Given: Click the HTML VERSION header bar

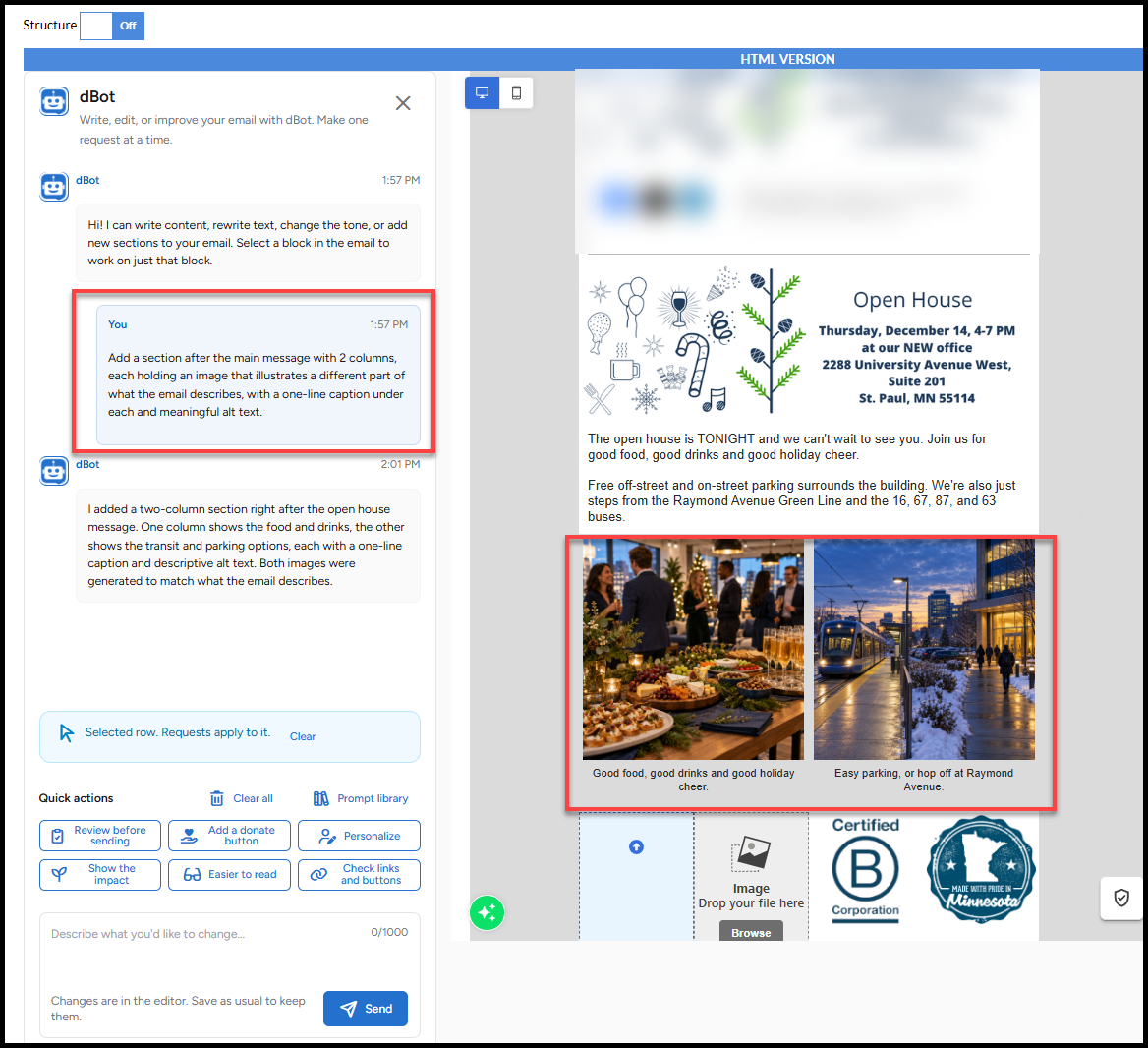Looking at the screenshot, I should click(x=583, y=59).
